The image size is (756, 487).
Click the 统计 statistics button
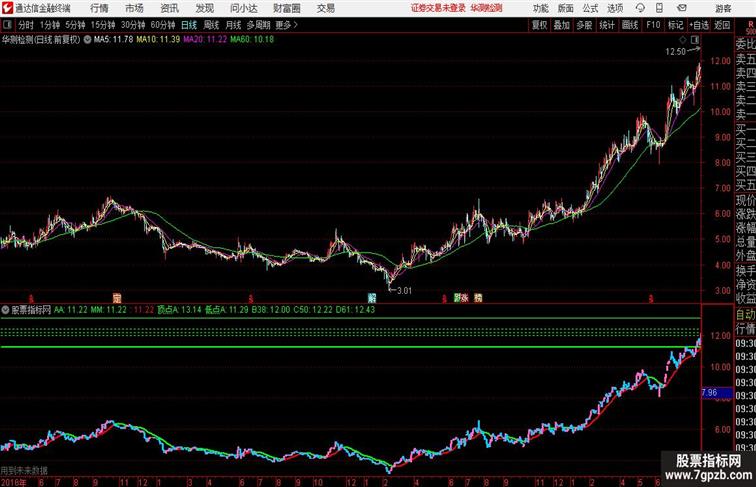pos(607,25)
